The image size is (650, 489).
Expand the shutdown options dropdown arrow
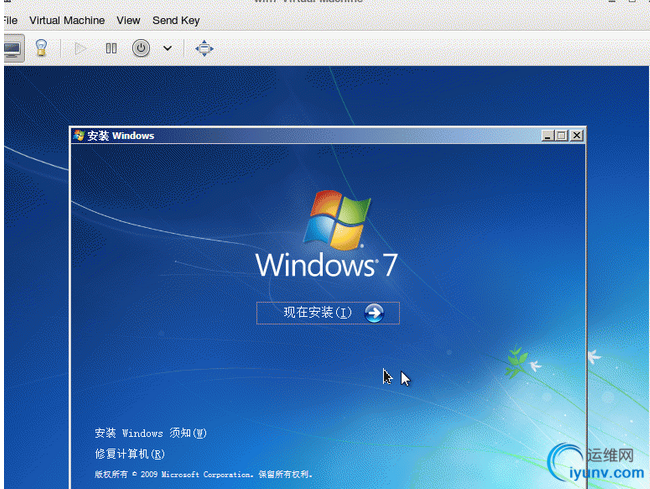click(167, 48)
